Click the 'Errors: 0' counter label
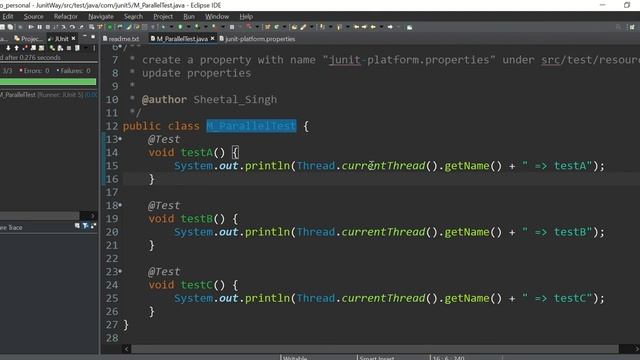Screen dimensions: 640x360 (35, 71)
